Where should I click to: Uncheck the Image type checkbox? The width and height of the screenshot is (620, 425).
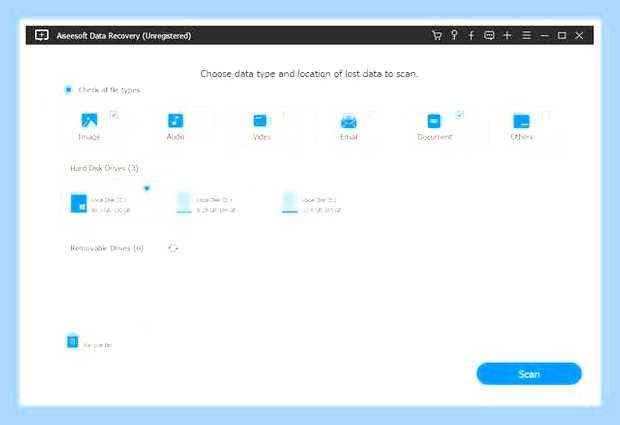(114, 115)
